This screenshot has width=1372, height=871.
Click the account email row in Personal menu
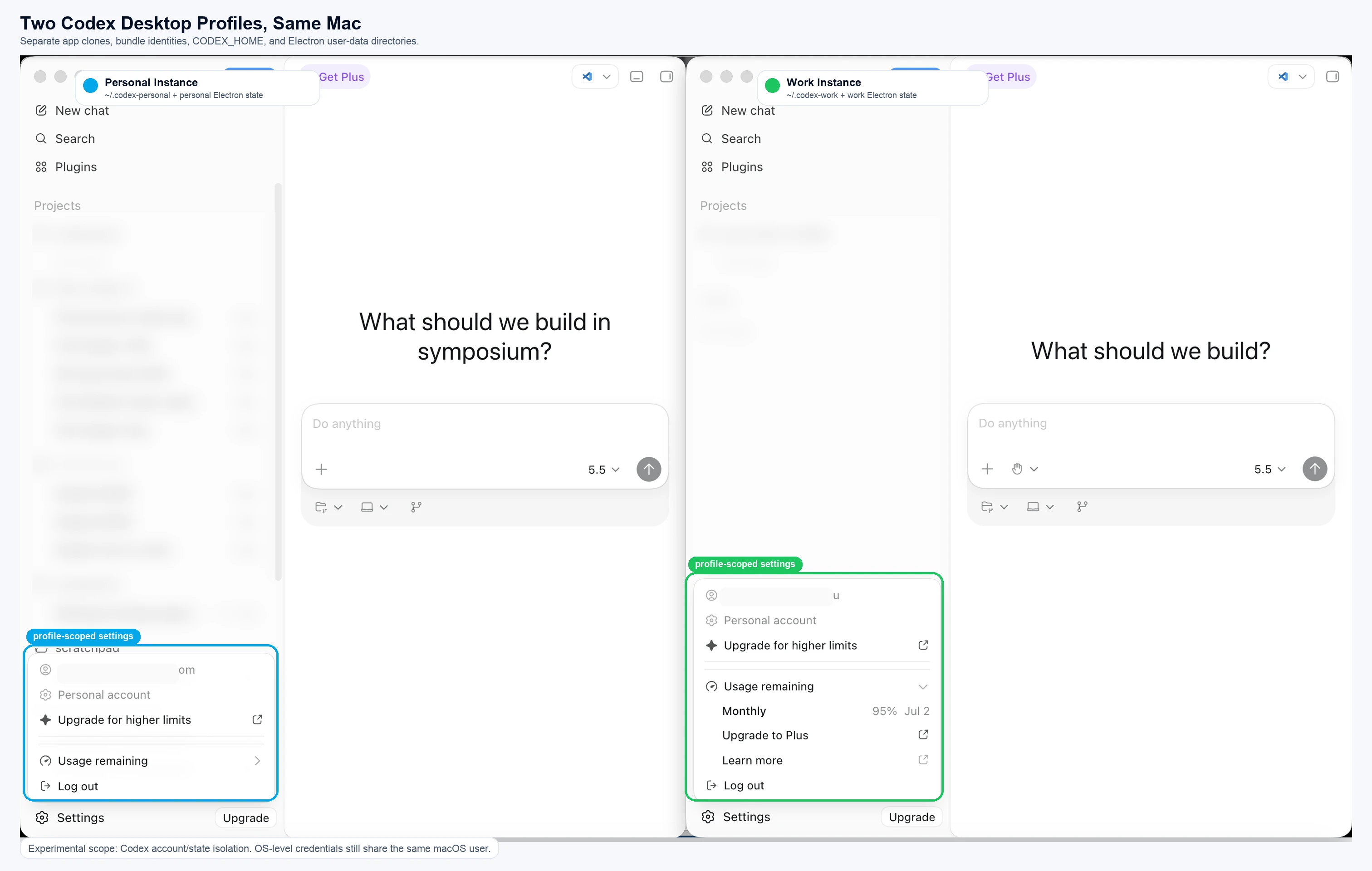tap(151, 670)
